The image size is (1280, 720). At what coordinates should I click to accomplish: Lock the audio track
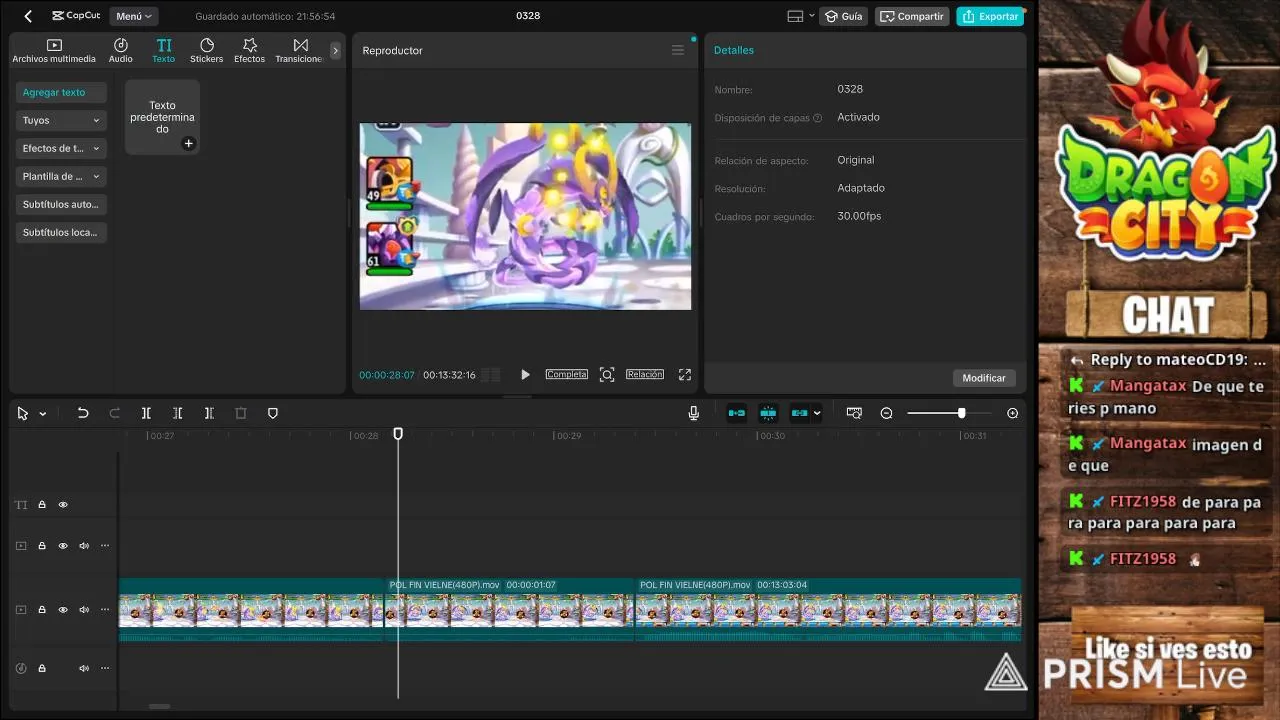coord(42,668)
